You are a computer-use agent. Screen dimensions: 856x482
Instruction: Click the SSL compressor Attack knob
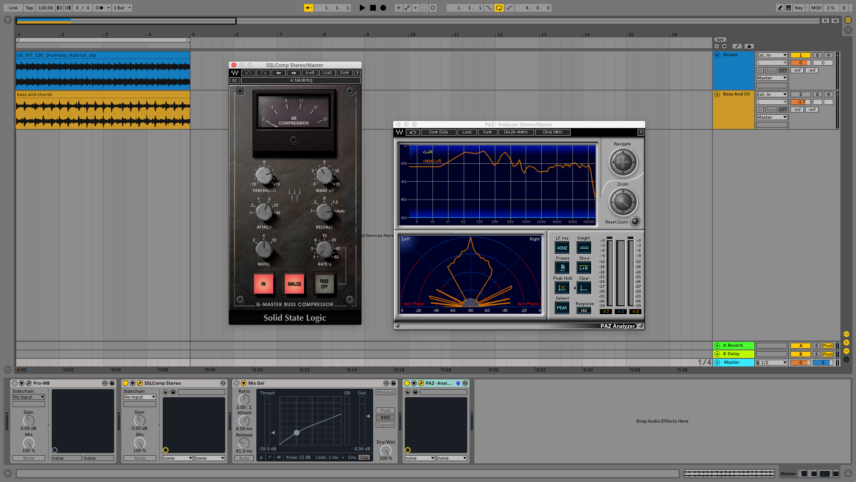tap(264, 212)
